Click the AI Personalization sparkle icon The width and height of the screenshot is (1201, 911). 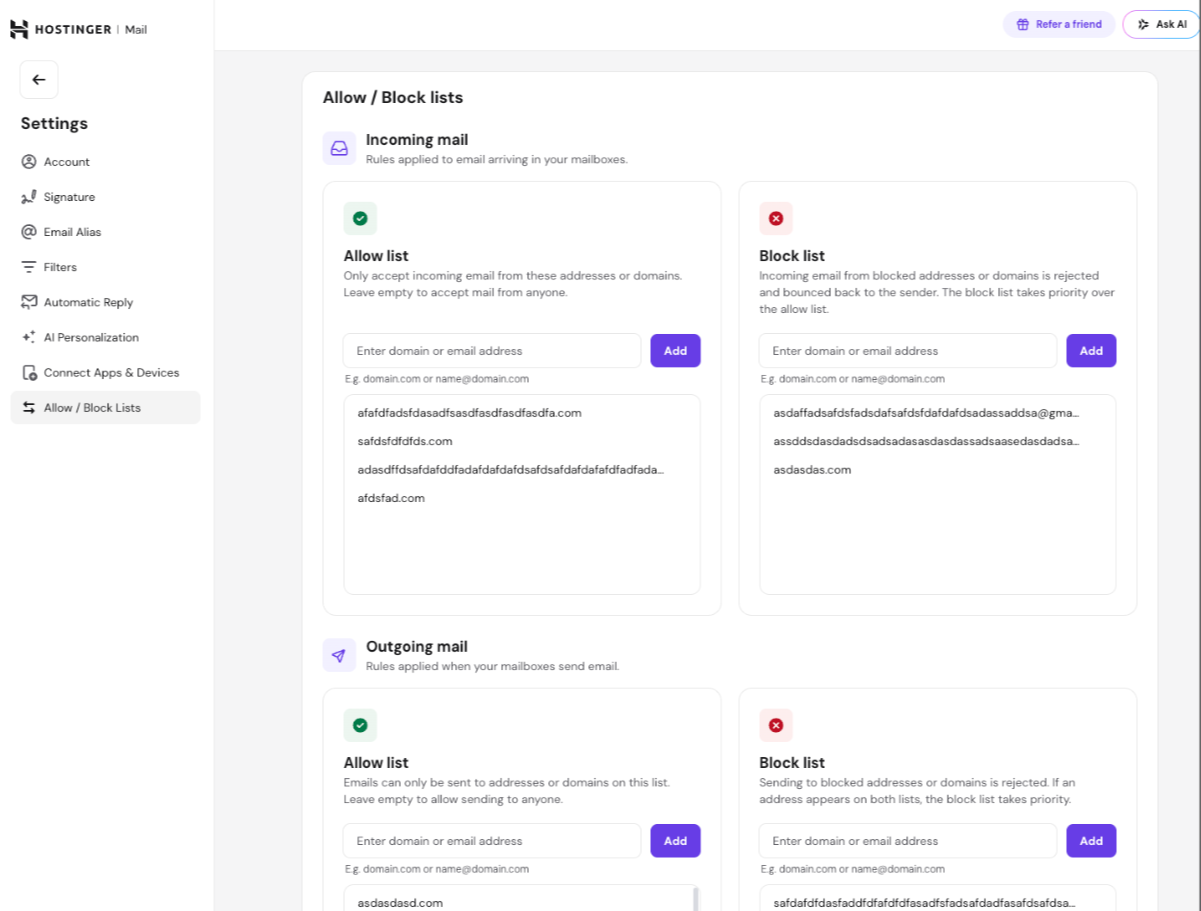click(28, 337)
